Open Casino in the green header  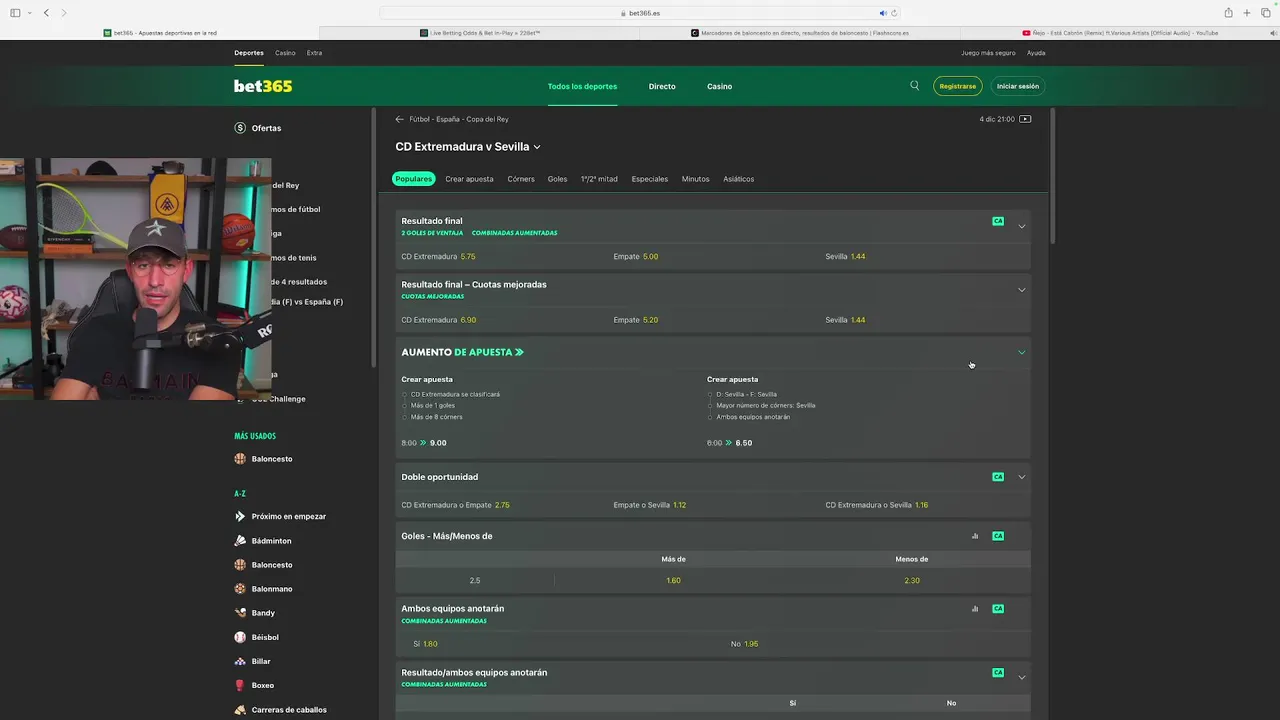pos(720,87)
